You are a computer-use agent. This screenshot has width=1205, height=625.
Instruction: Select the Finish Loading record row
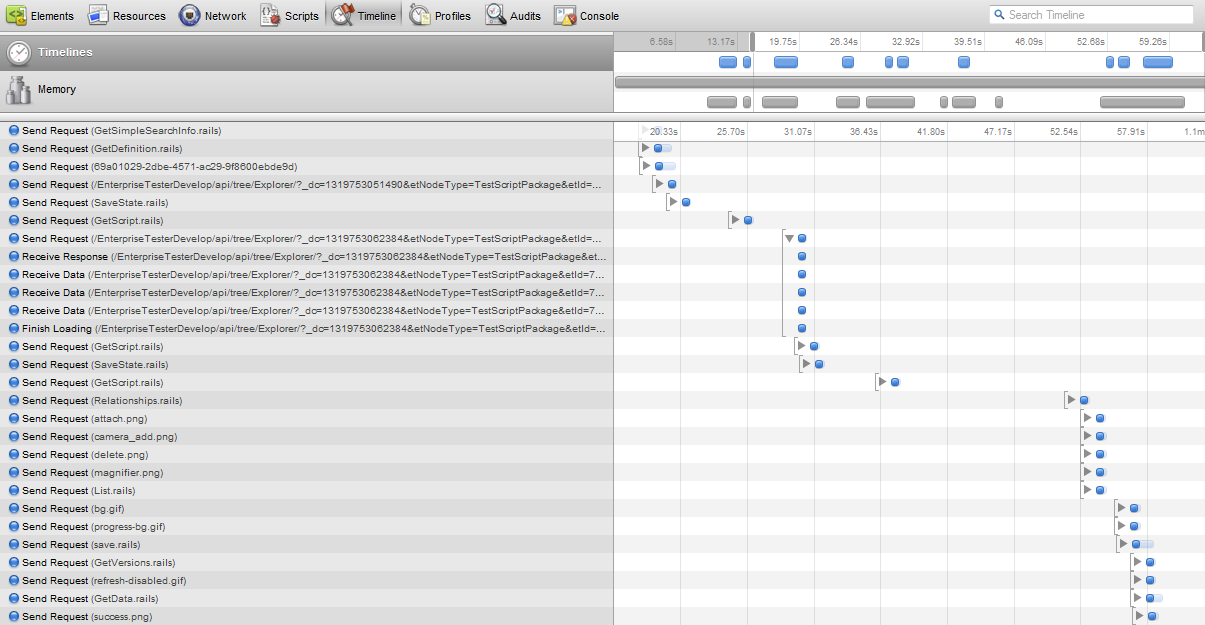click(300, 329)
